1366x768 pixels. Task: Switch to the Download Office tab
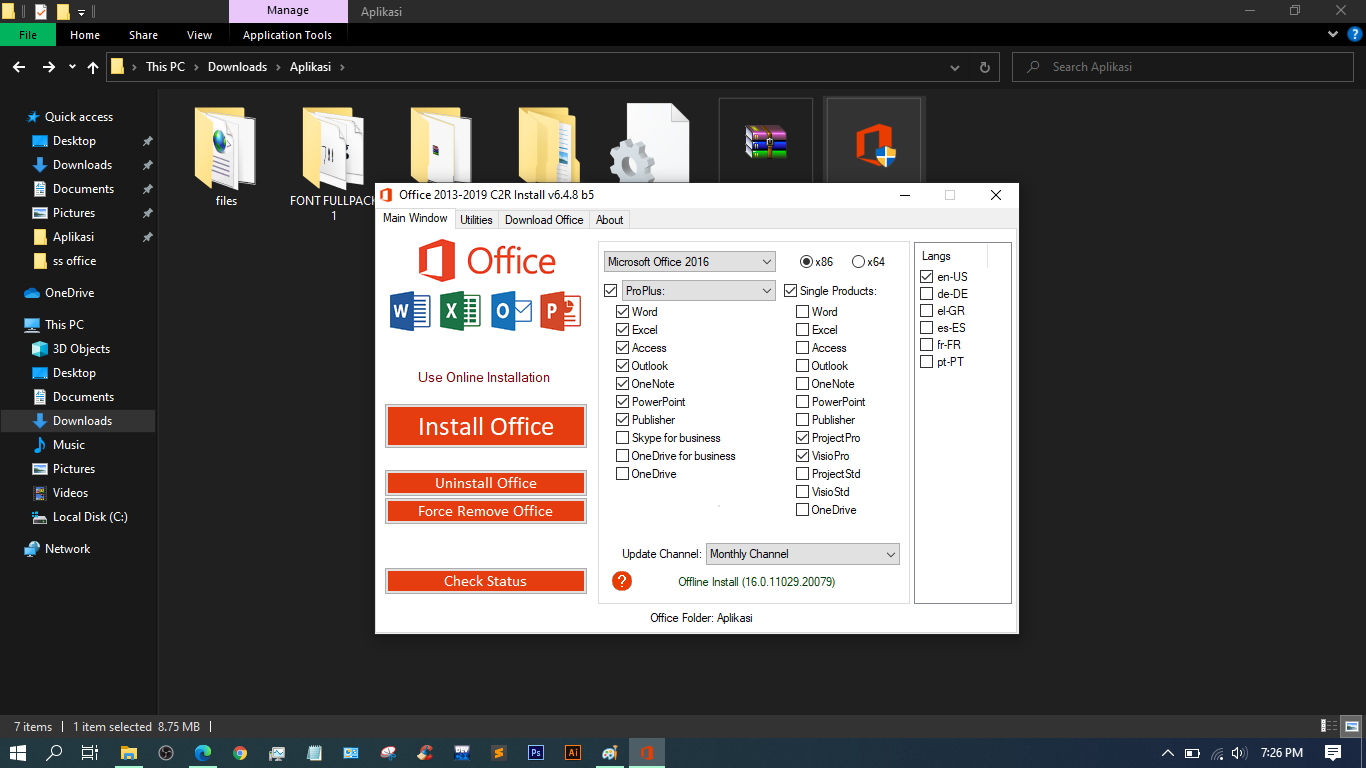(x=544, y=220)
